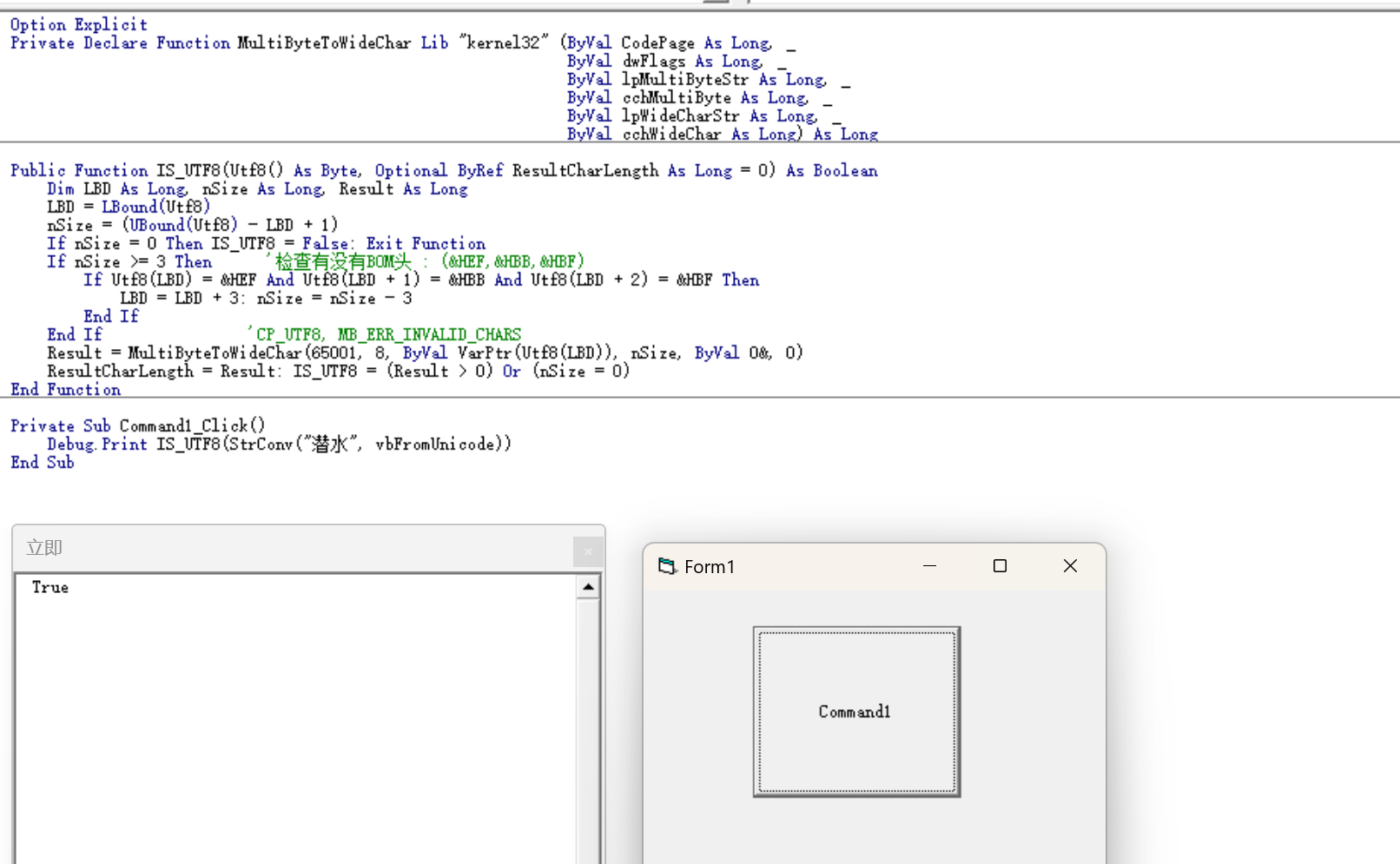Click the Option Explicit line
Viewport: 1400px width, 864px height.
coord(79,24)
